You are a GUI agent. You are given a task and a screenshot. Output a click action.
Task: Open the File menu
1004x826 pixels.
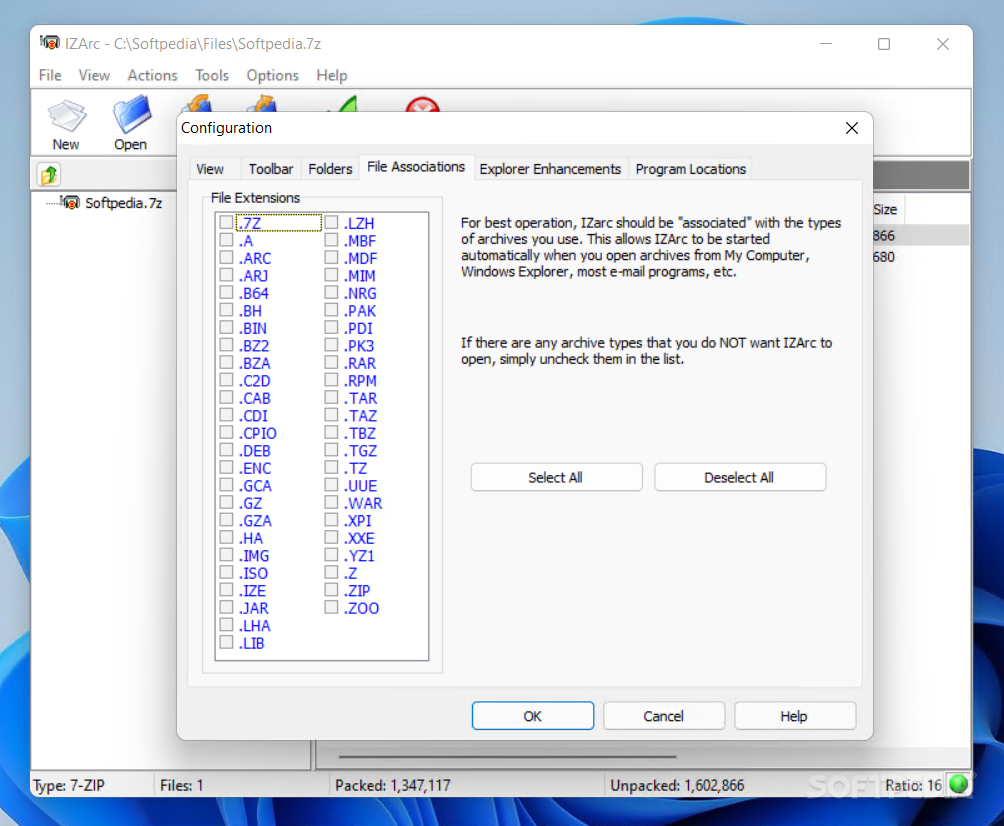(x=50, y=76)
